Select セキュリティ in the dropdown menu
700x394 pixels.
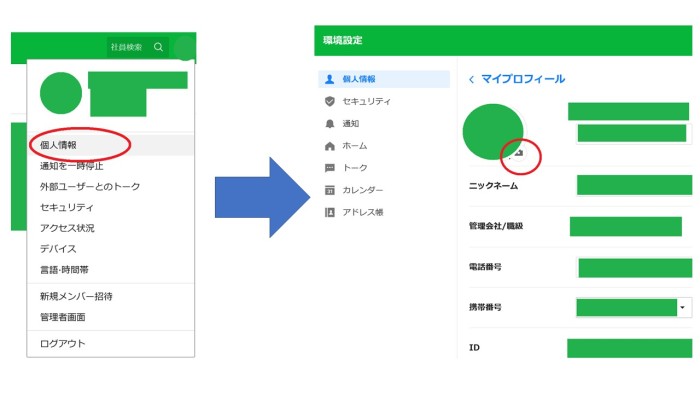point(67,207)
